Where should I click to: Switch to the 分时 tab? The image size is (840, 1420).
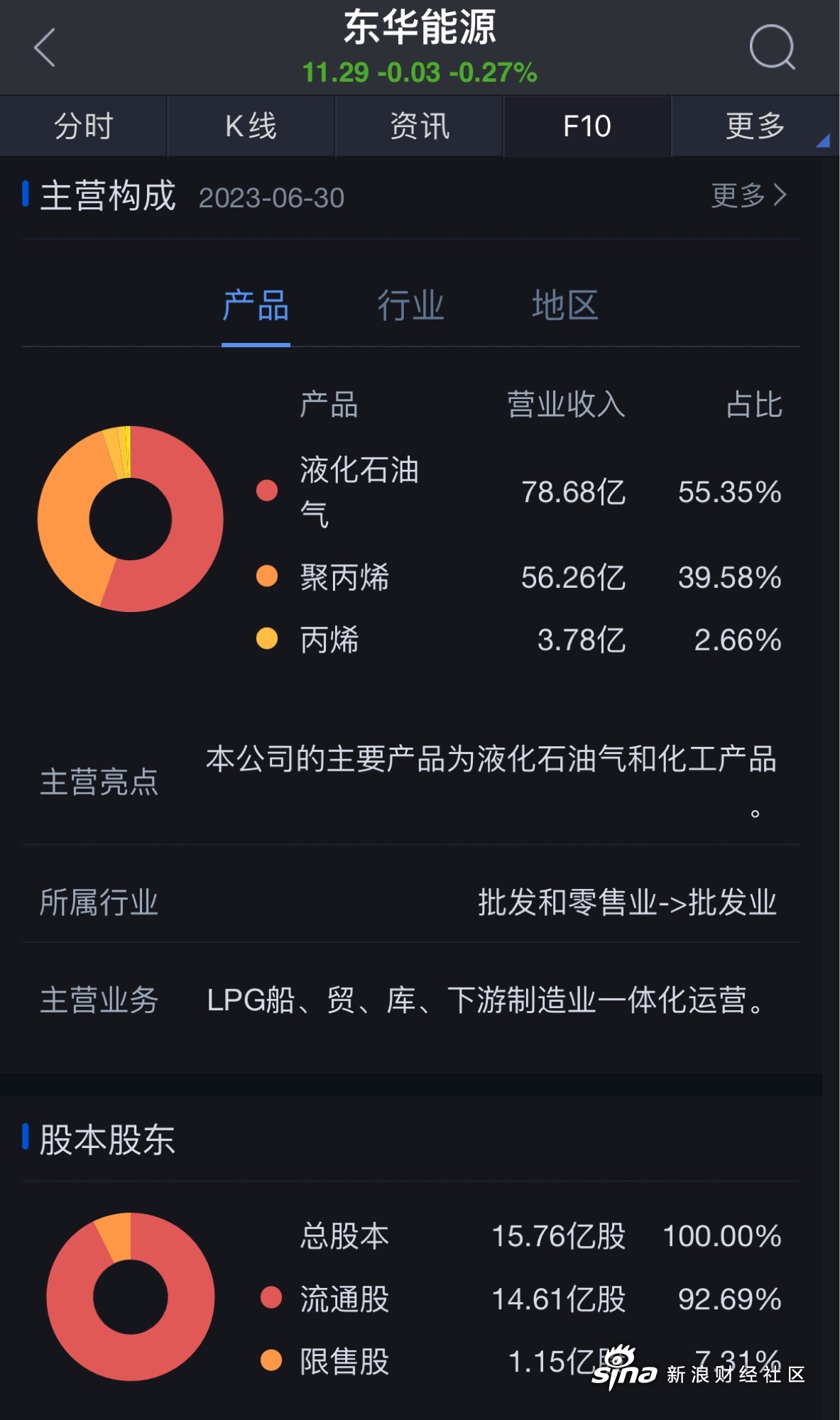[x=84, y=126]
